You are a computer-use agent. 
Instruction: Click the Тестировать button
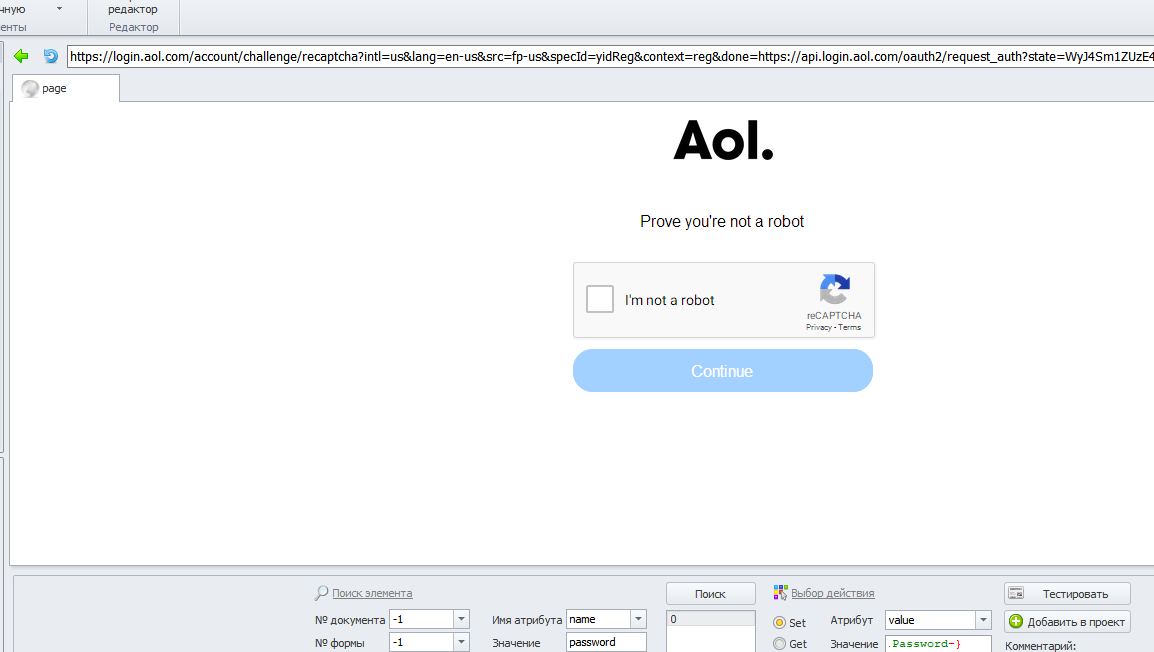pos(1067,594)
